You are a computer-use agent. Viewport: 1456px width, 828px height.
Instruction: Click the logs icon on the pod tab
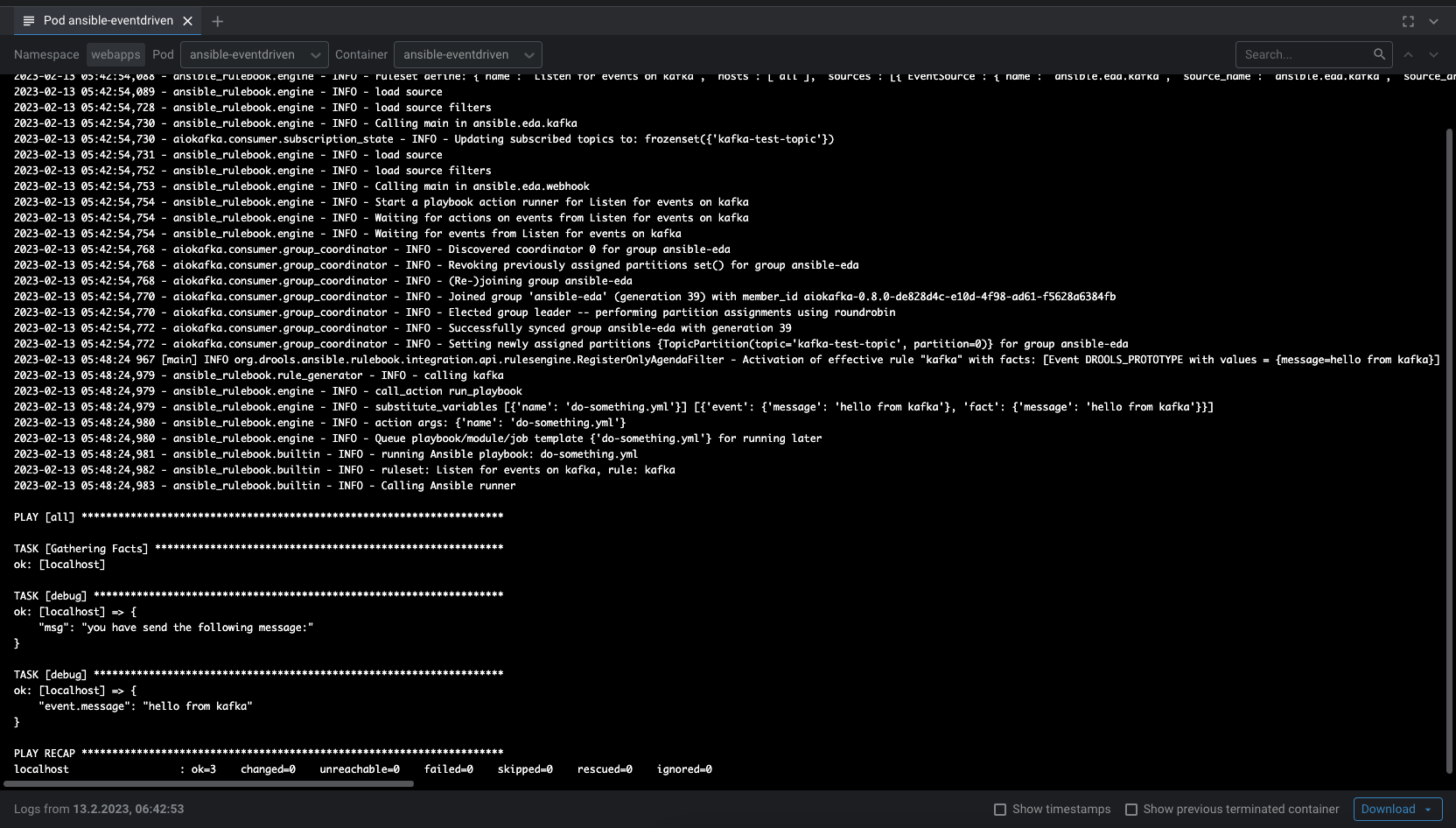tap(31, 21)
